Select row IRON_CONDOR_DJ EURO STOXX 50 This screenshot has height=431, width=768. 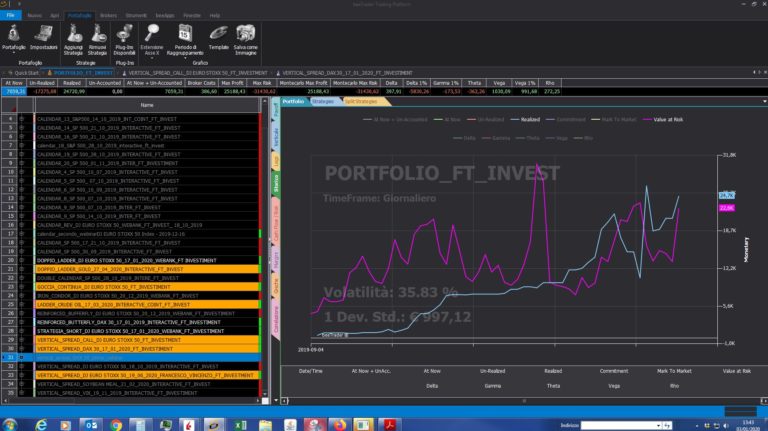(147, 296)
